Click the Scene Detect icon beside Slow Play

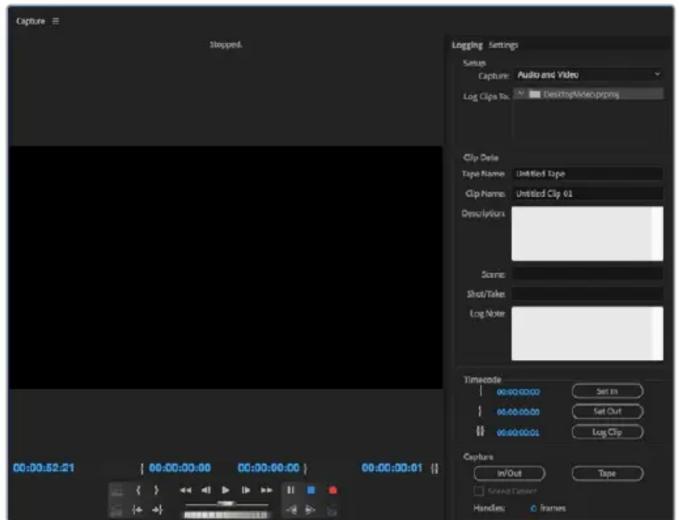coord(332,511)
